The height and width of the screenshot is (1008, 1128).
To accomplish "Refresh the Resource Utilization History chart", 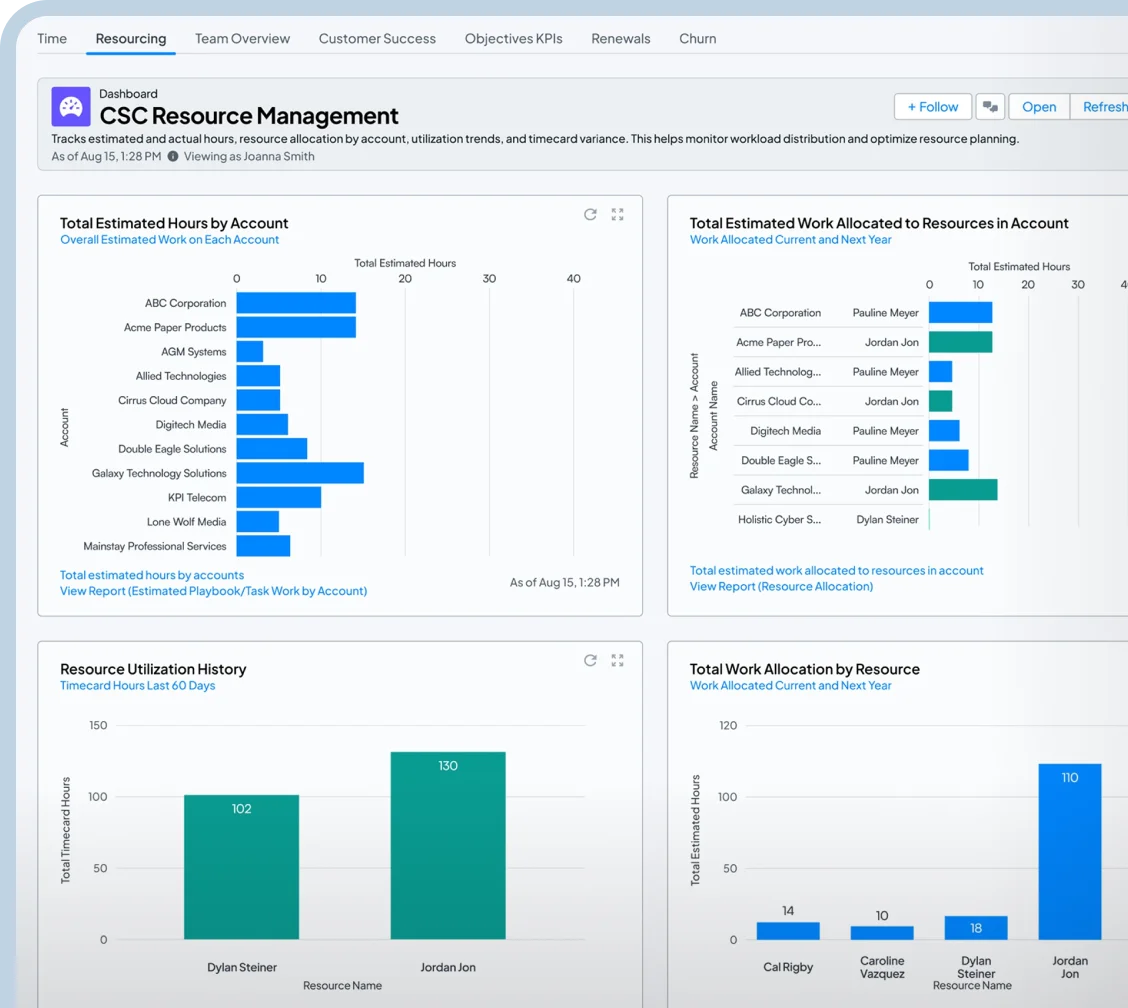I will (590, 660).
